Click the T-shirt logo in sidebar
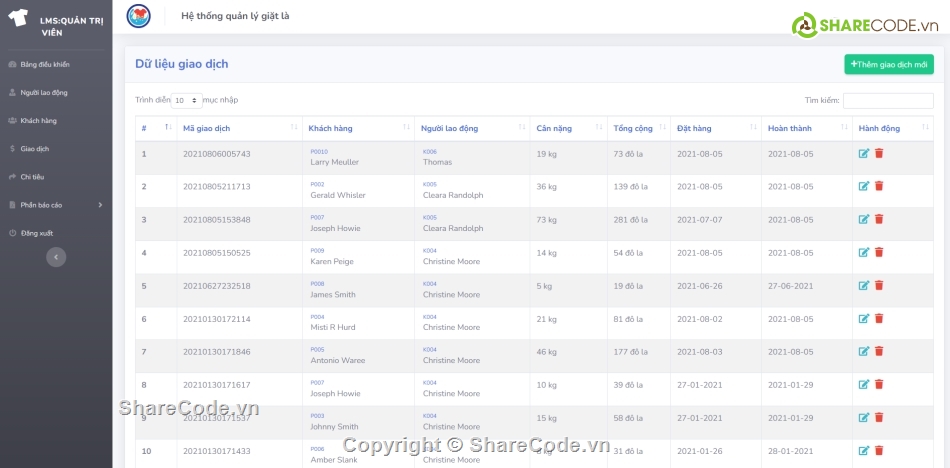This screenshot has height=468, width=950. pos(18,18)
